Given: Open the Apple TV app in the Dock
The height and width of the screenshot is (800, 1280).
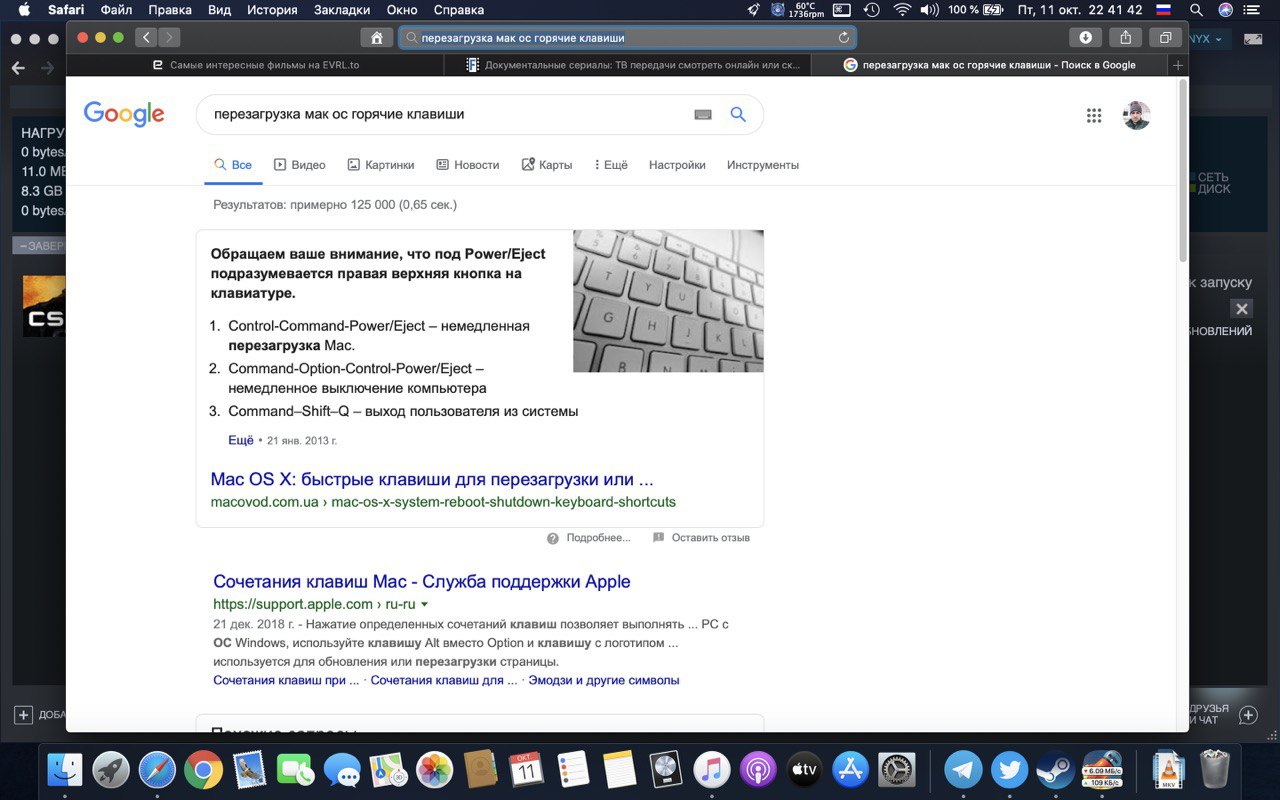Looking at the screenshot, I should pyautogui.click(x=804, y=770).
